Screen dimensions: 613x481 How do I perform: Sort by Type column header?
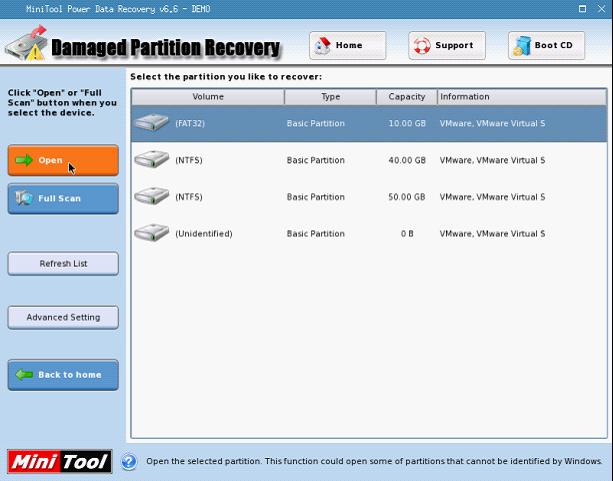pos(330,97)
